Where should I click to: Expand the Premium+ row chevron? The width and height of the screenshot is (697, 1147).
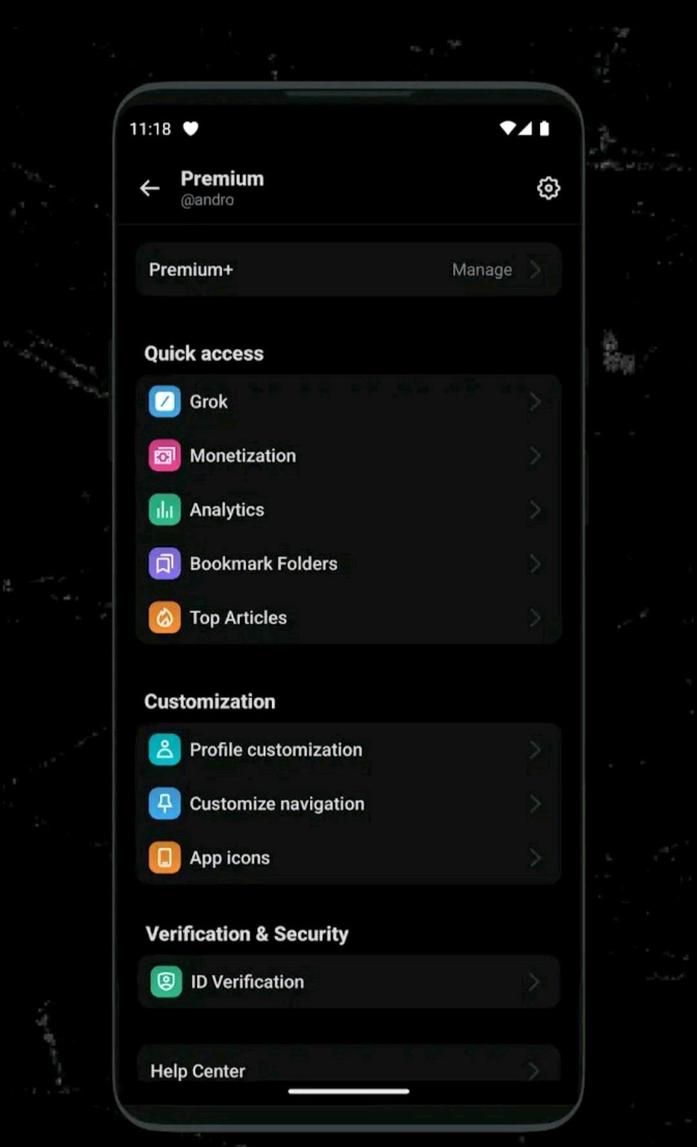tap(535, 269)
